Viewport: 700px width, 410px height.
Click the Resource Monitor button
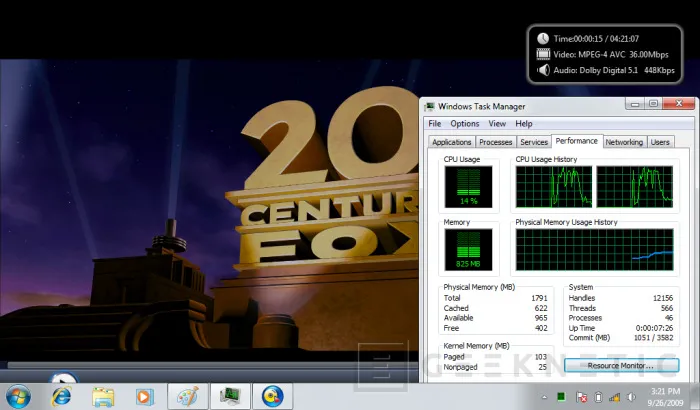[621, 365]
